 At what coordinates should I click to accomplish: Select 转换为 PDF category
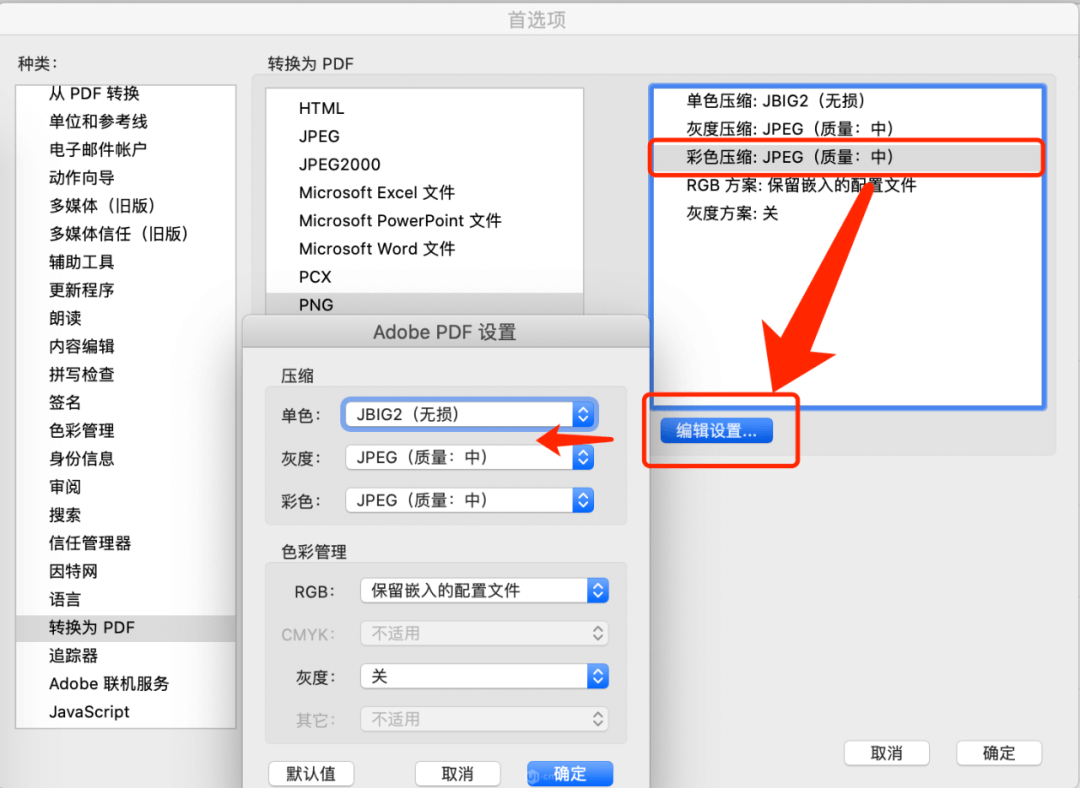(126, 628)
